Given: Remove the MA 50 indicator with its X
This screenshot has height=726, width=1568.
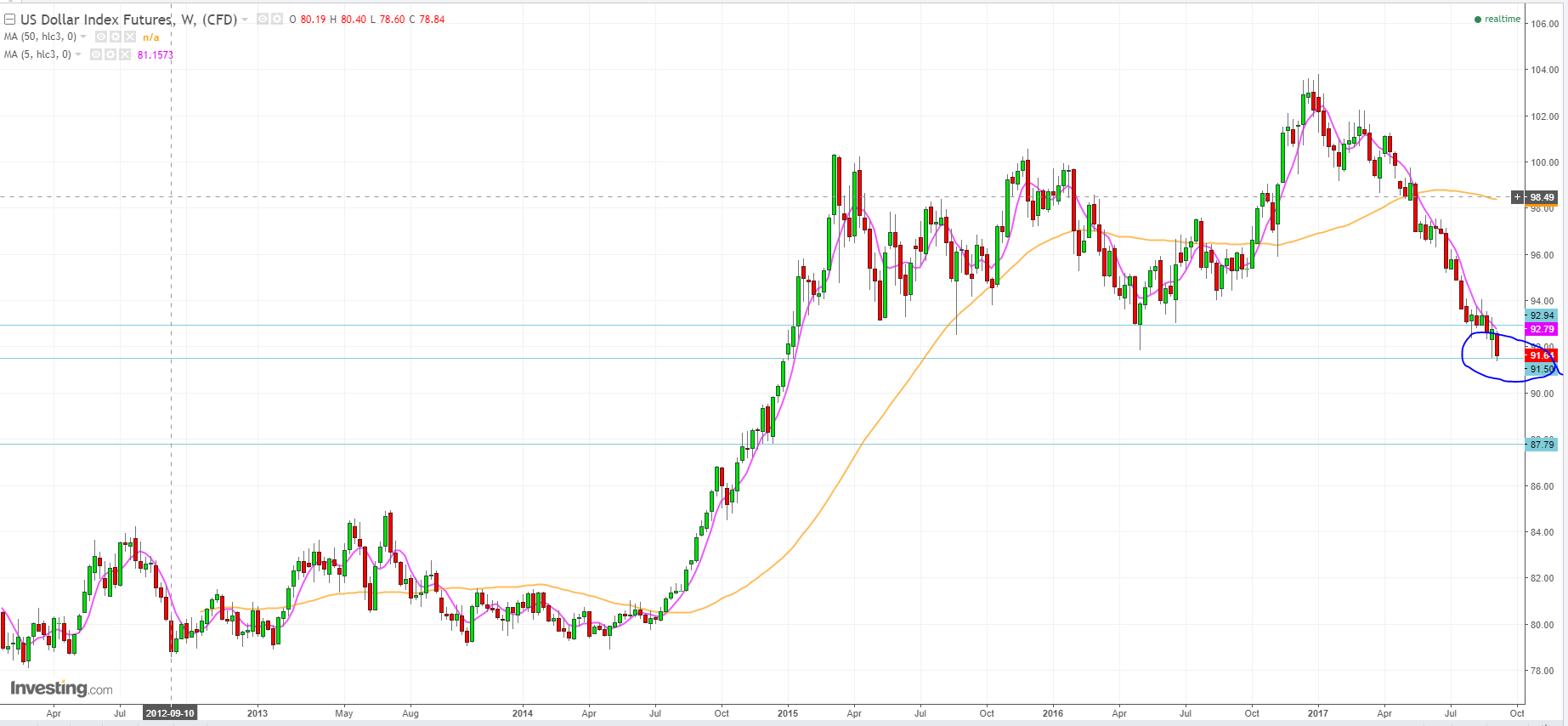Looking at the screenshot, I should tap(130, 37).
